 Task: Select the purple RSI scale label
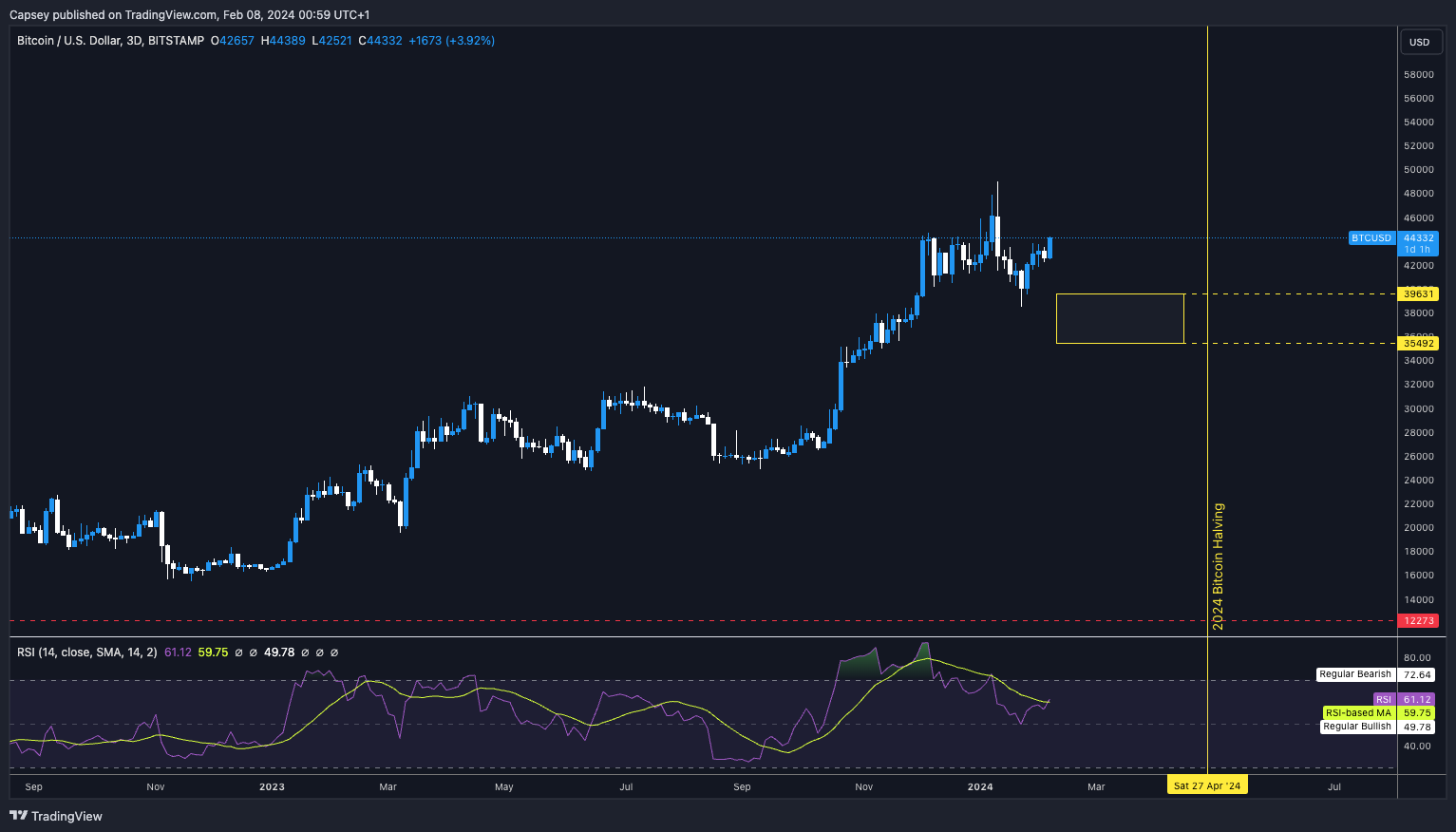click(x=1383, y=699)
